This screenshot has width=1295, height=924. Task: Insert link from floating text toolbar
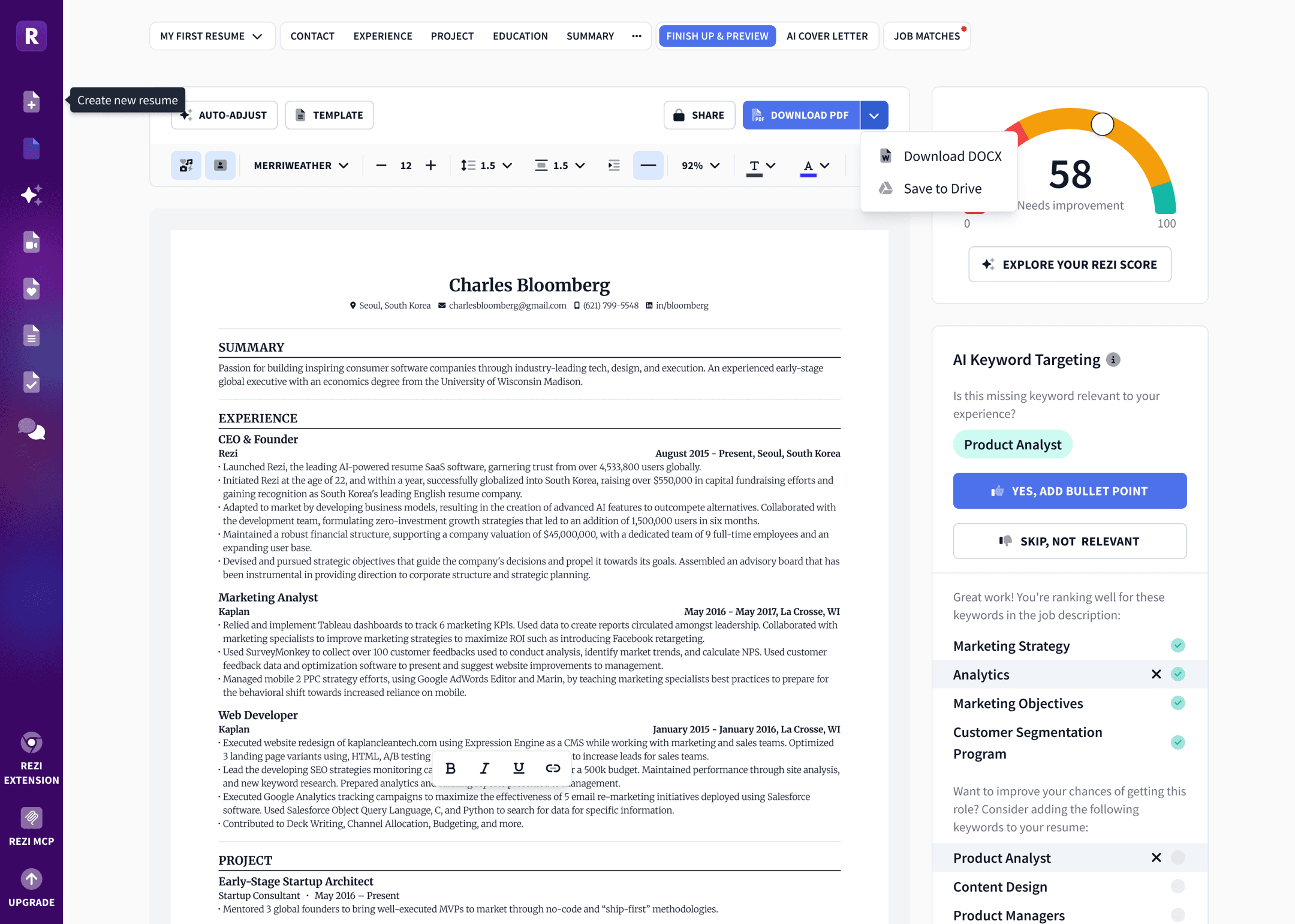click(x=553, y=768)
